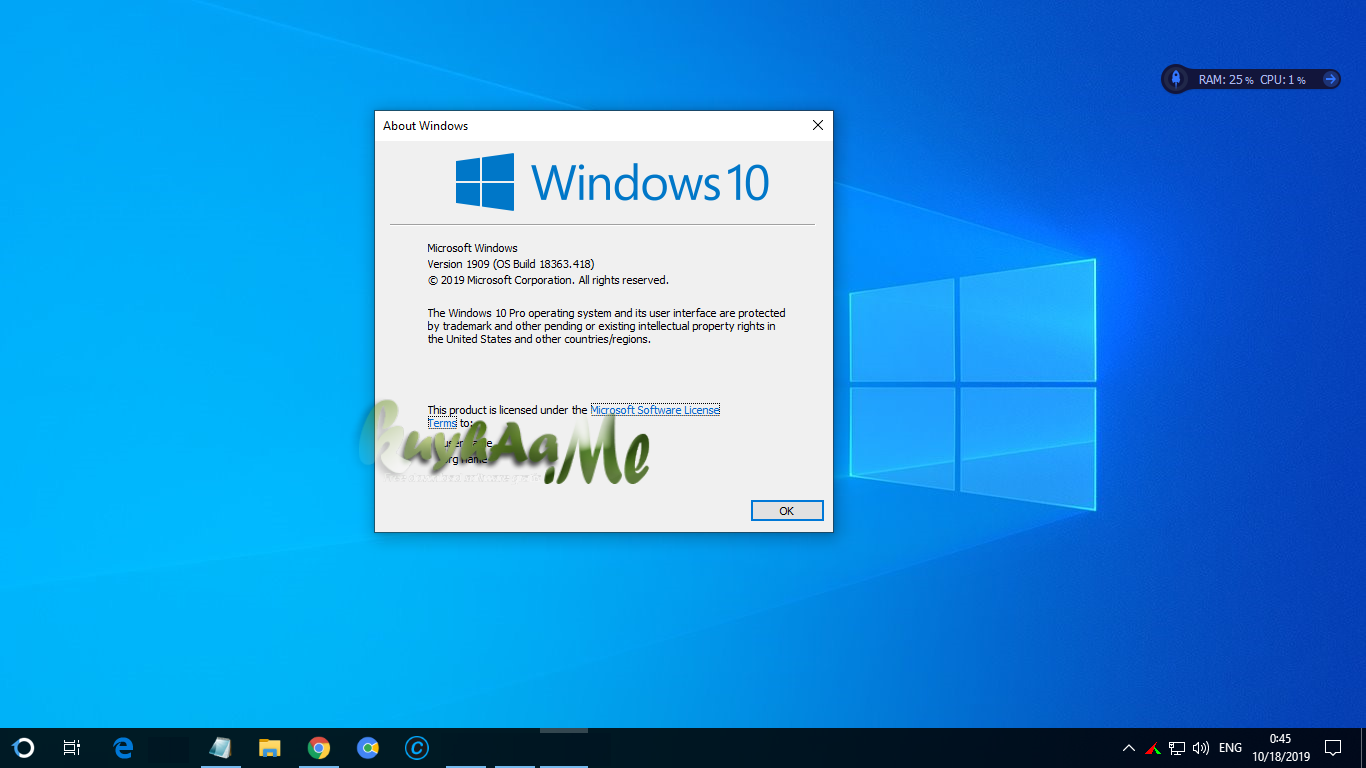
Task: Open the network status tray icon
Action: point(1176,747)
